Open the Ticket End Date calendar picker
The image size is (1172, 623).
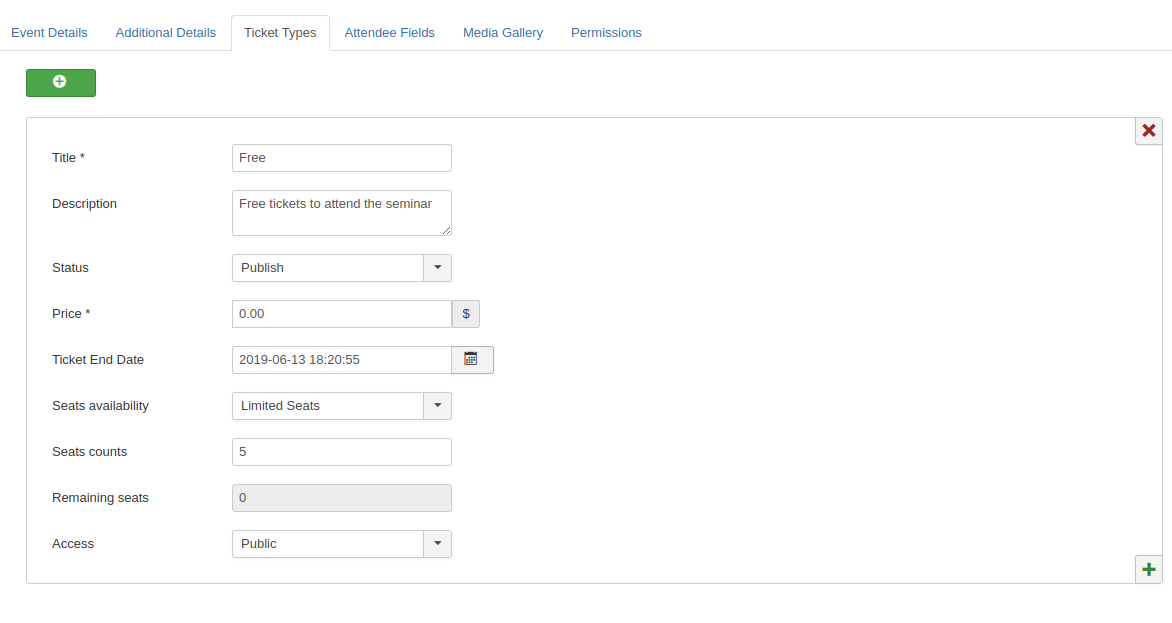click(x=472, y=360)
